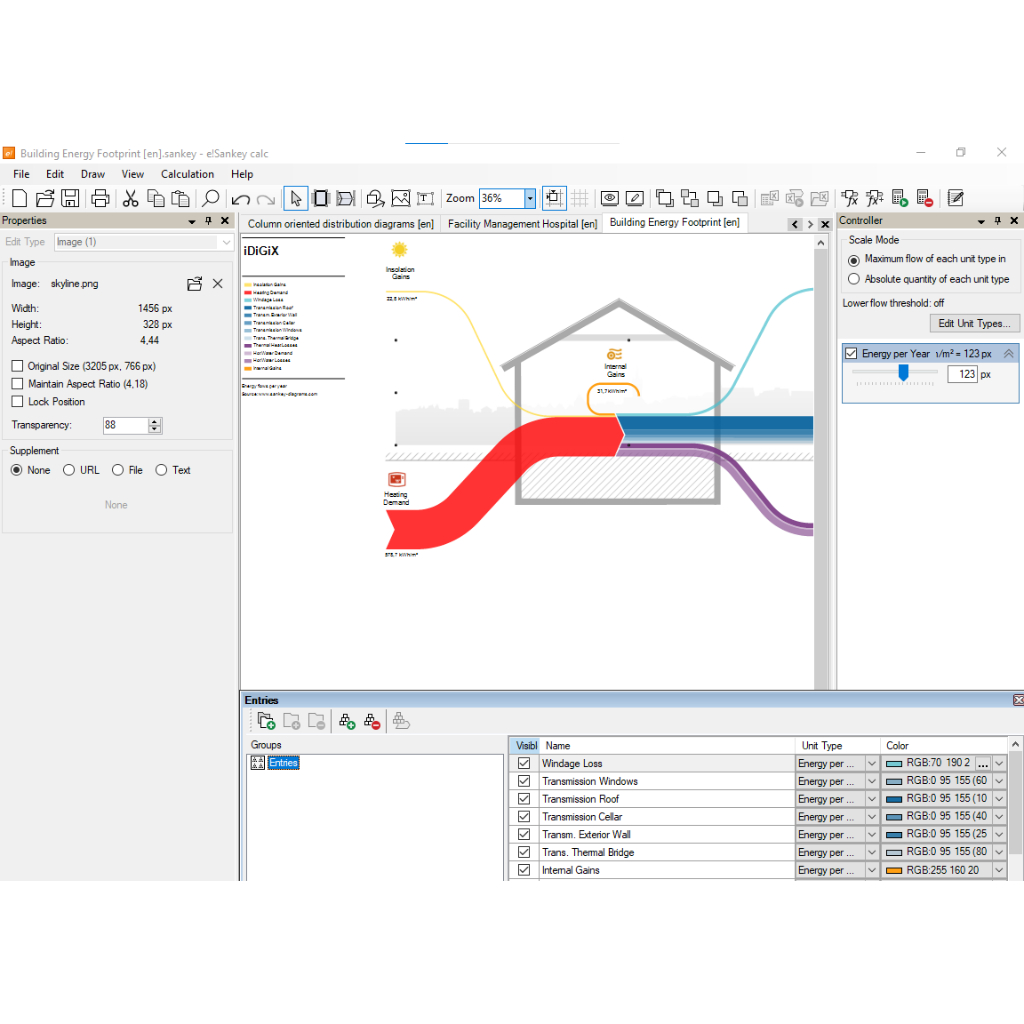Open the Controller panel options arrow
Viewport: 1024px width, 1024px height.
[x=981, y=221]
